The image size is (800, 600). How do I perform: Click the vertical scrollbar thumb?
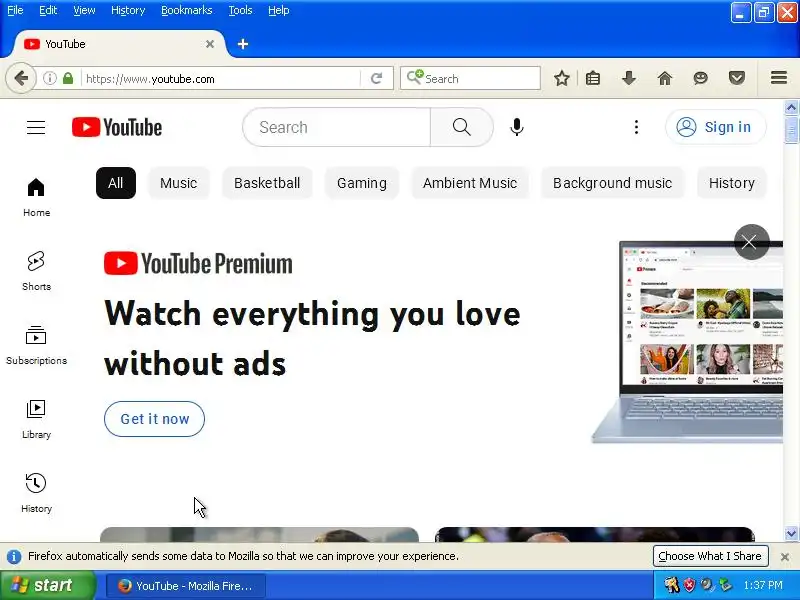pyautogui.click(x=791, y=129)
